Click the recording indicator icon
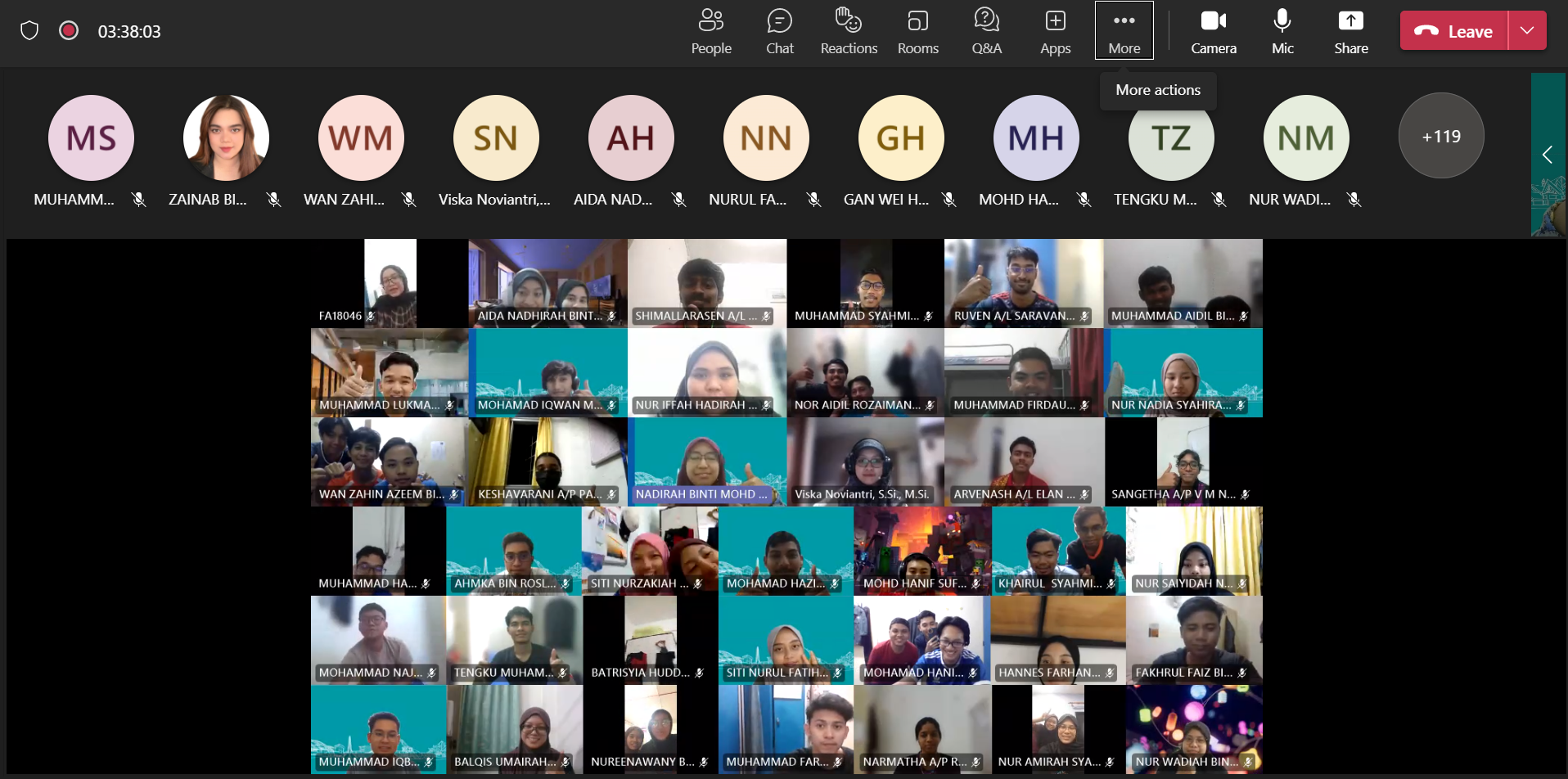 pos(69,31)
